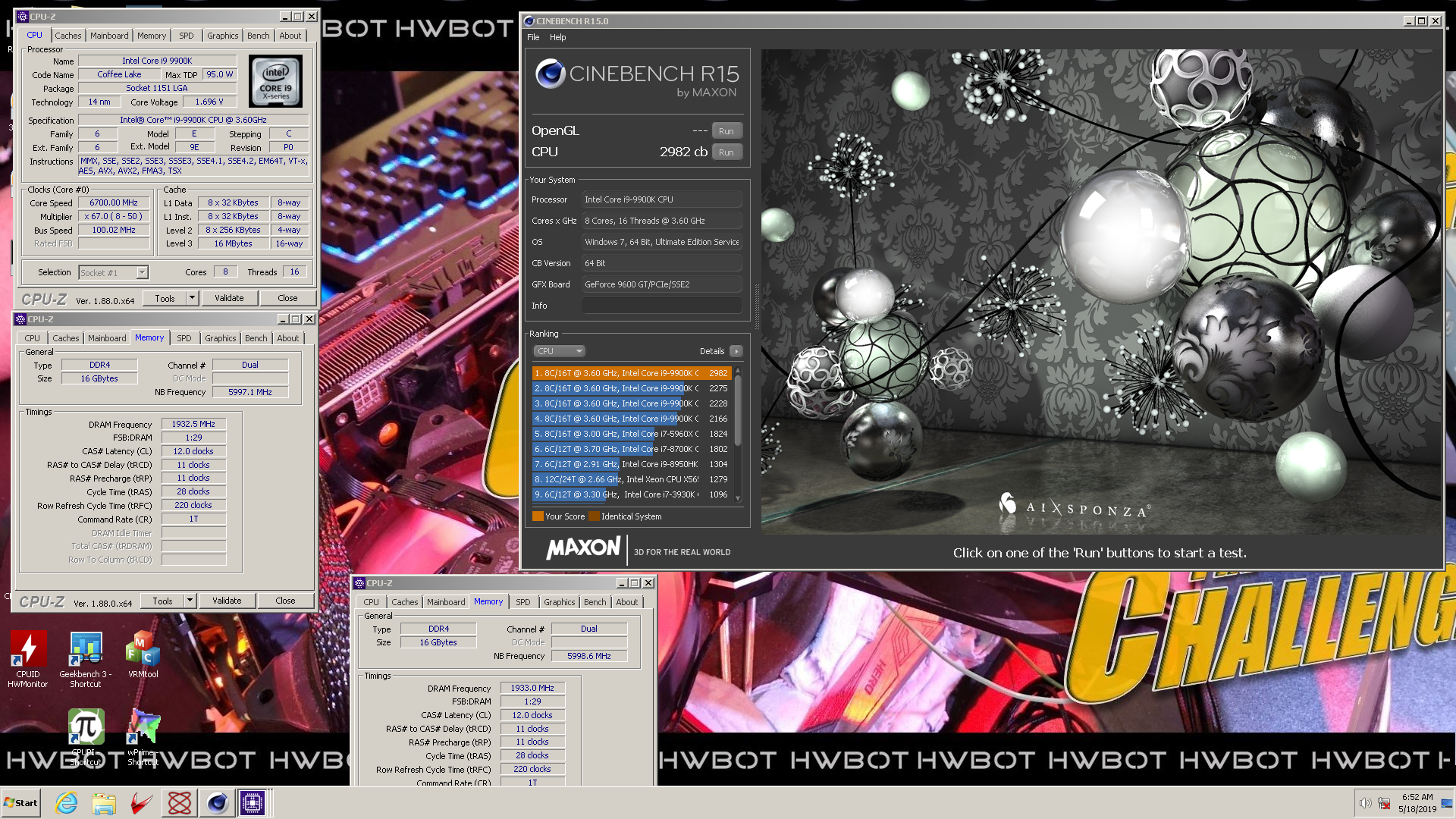Open Cinebench Help menu
The height and width of the screenshot is (819, 1456).
pos(557,37)
